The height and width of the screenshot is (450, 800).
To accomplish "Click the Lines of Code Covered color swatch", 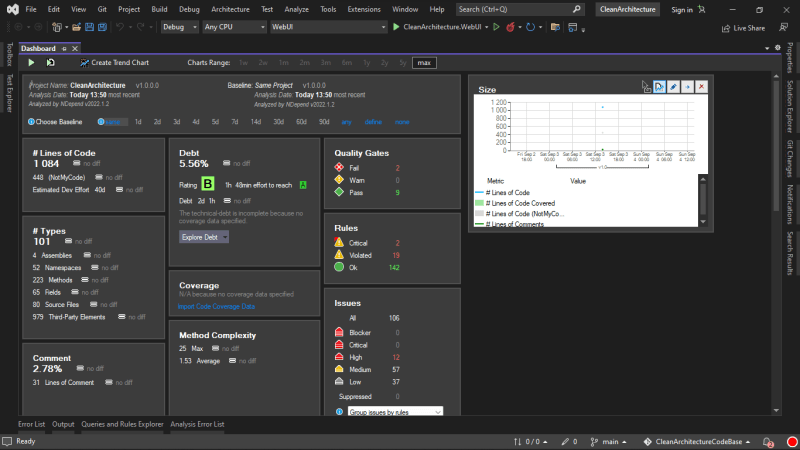I will 479,203.
